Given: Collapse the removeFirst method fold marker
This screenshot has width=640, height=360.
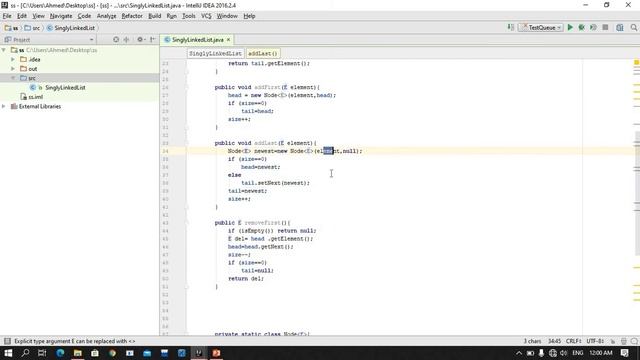Looking at the screenshot, I should coord(187,222).
